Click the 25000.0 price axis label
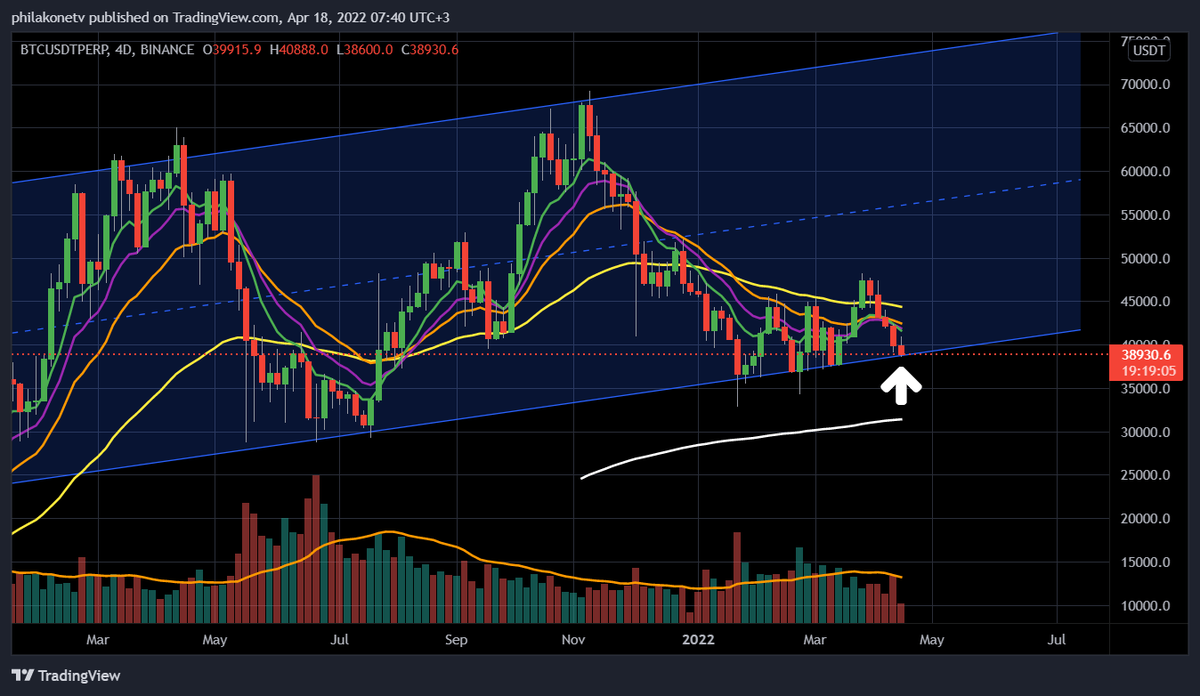 [x=1145, y=476]
